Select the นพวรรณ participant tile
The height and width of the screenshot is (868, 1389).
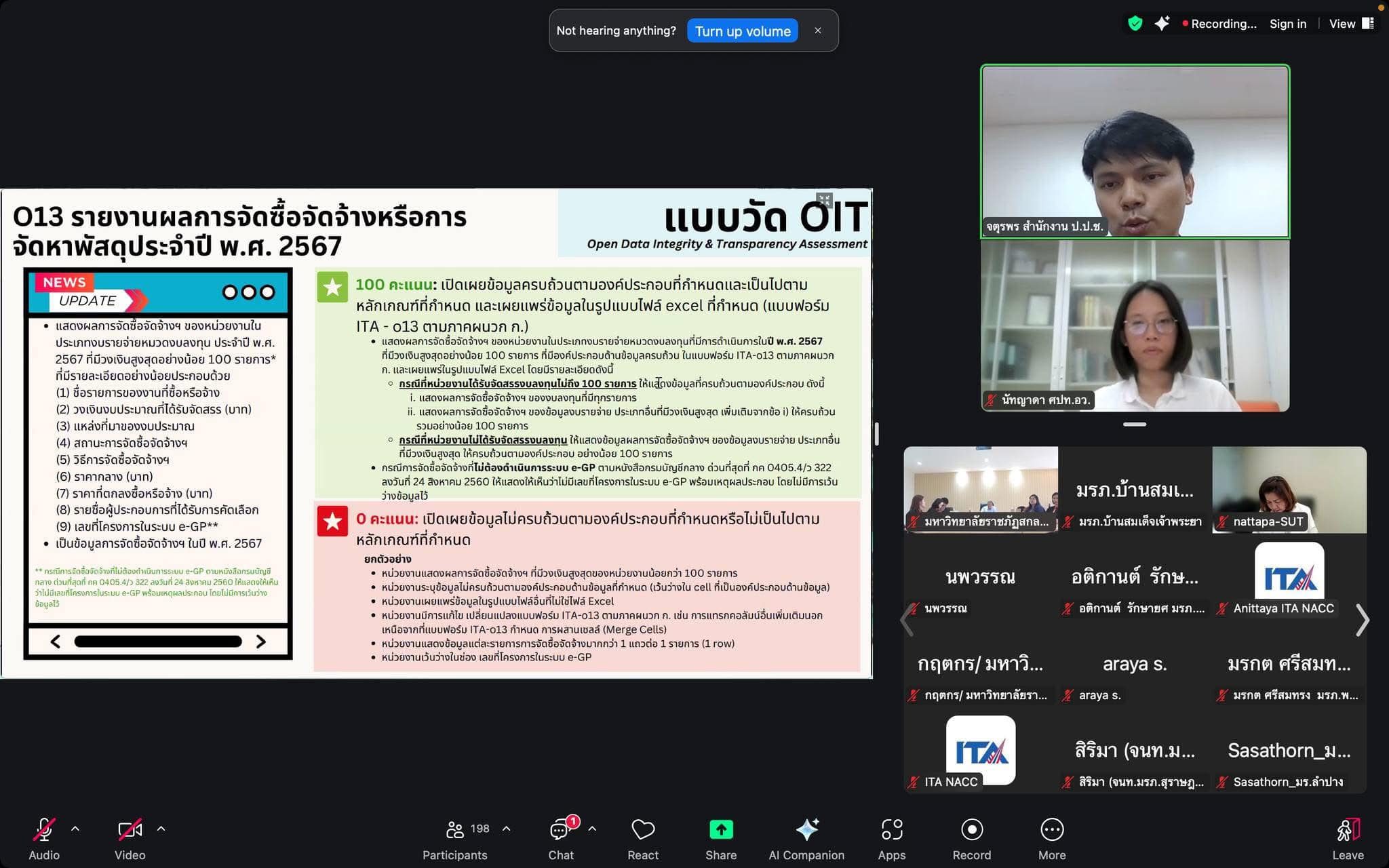point(981,576)
